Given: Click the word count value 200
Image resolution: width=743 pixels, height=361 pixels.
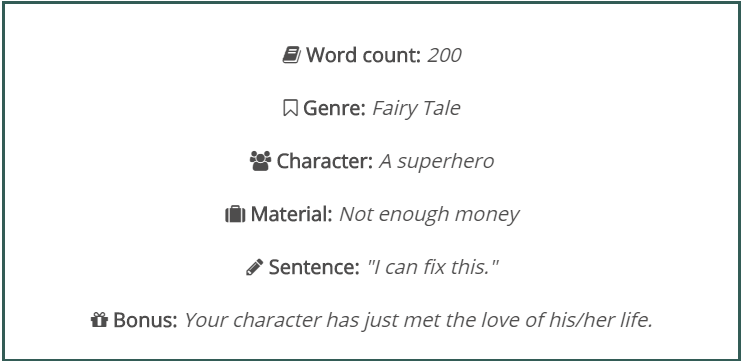Looking at the screenshot, I should coord(444,55).
